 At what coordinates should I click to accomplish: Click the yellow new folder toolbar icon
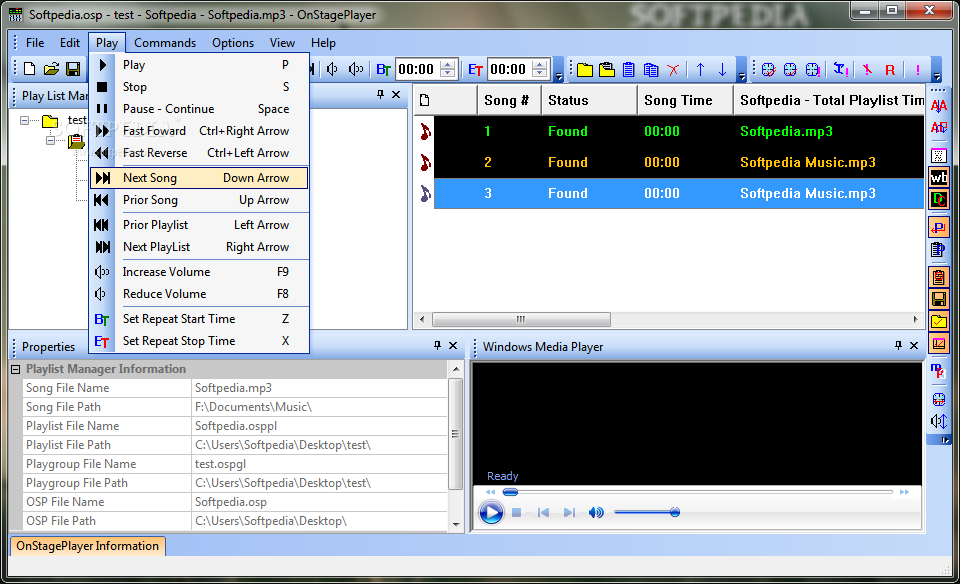pos(585,70)
